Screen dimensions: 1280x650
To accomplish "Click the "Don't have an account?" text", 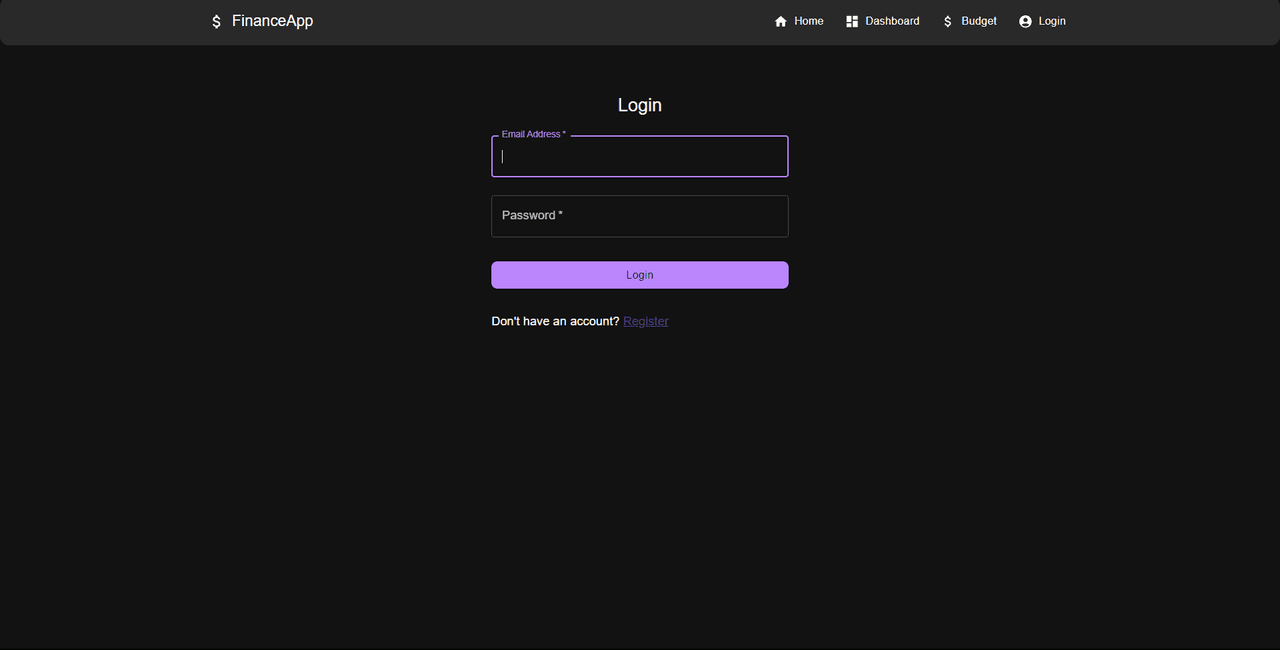I will tap(555, 321).
